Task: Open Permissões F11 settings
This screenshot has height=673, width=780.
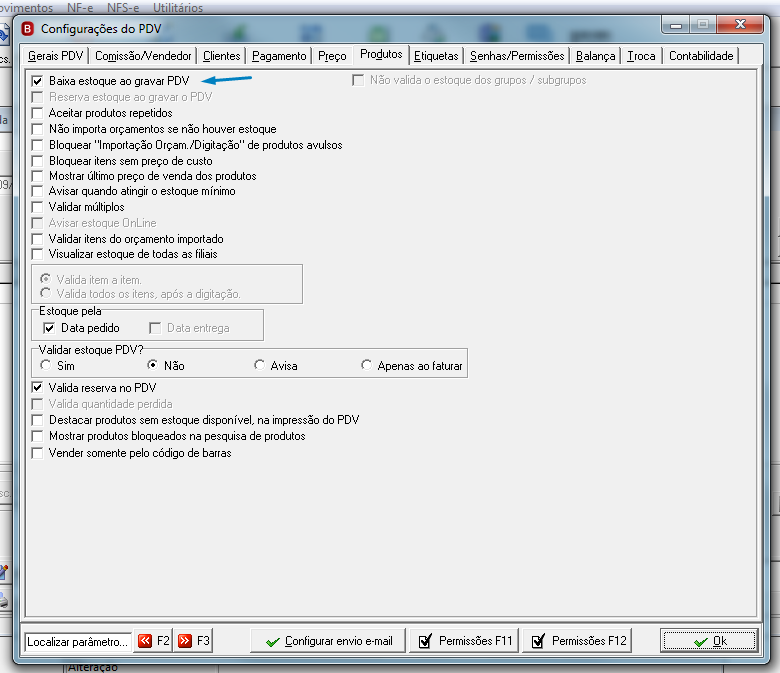Action: click(x=464, y=641)
